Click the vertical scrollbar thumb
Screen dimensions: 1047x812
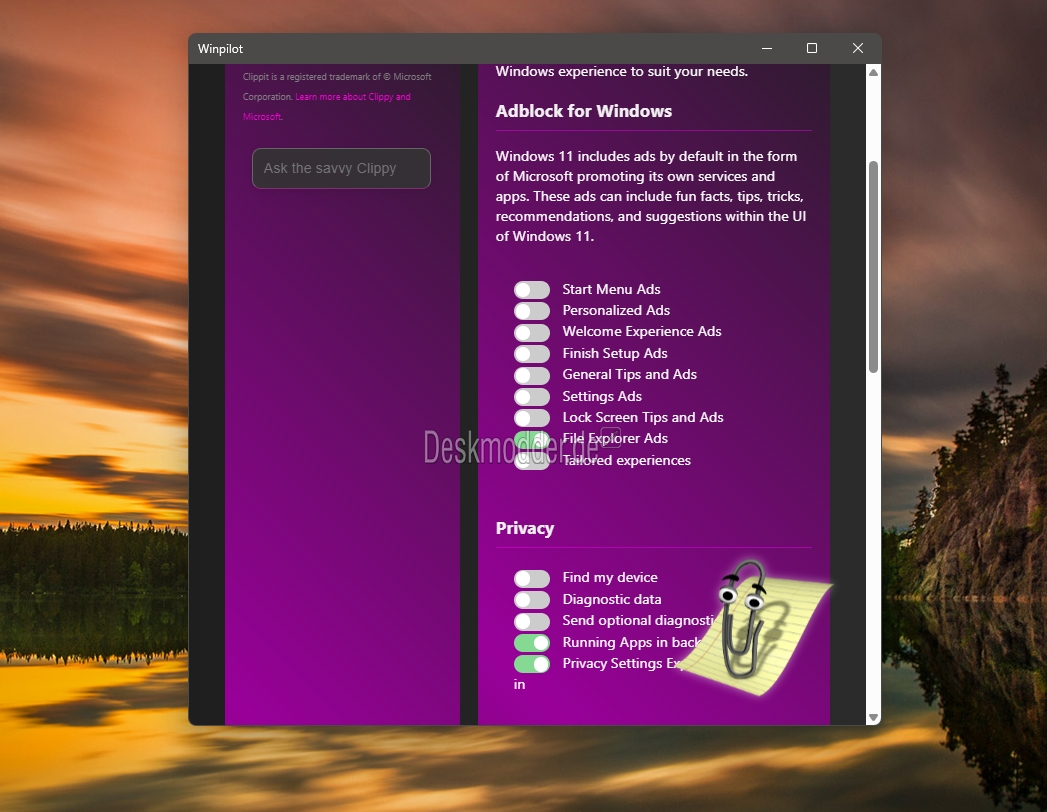click(873, 267)
